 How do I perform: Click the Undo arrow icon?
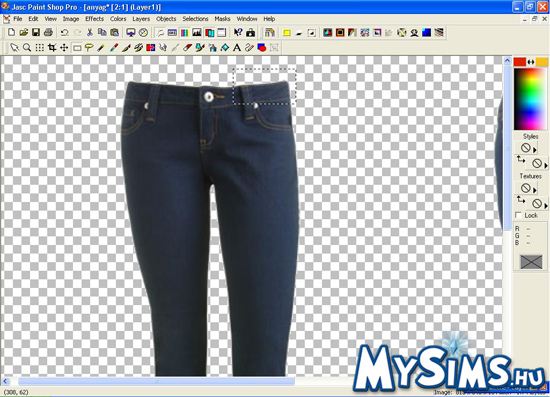(64, 33)
